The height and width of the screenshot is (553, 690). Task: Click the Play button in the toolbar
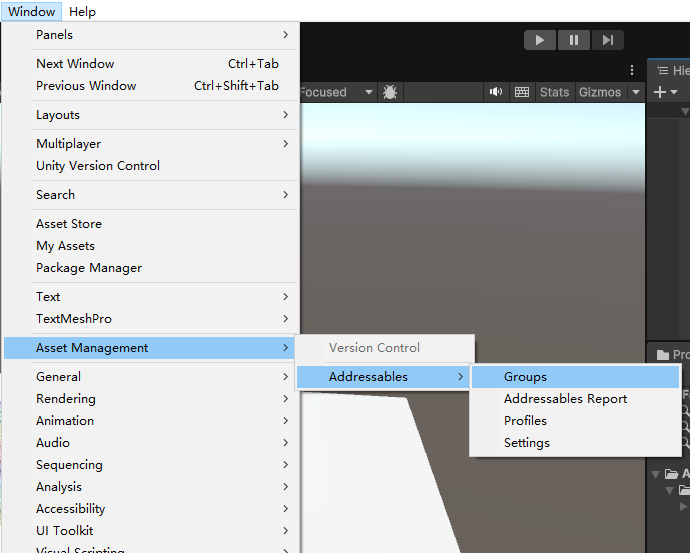540,40
